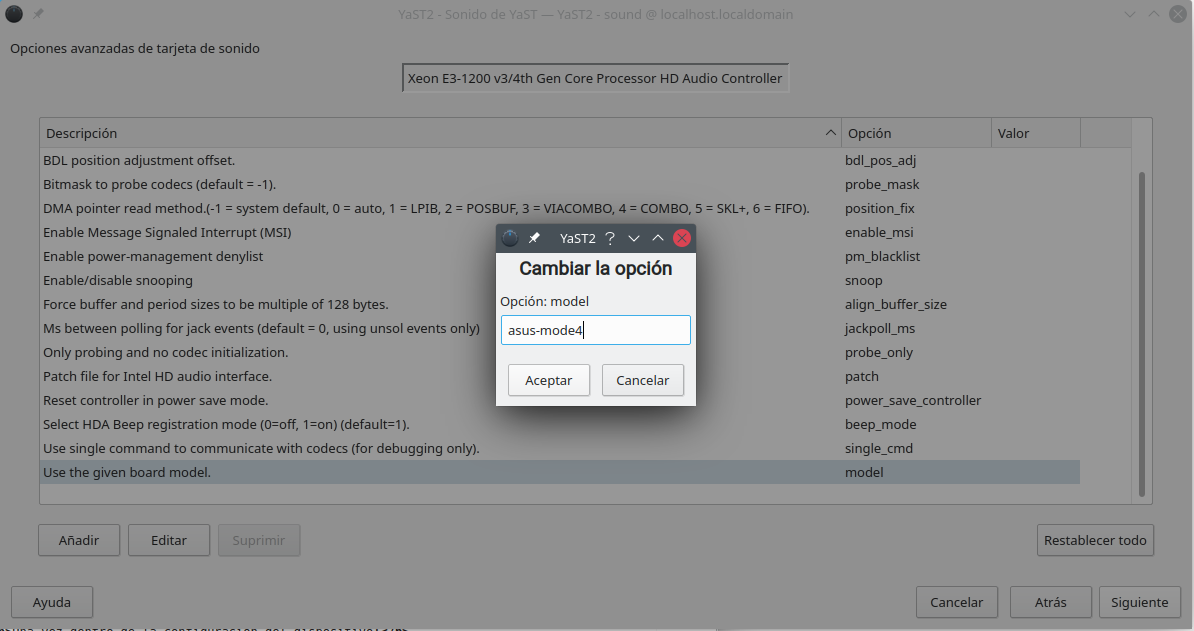The image size is (1194, 631).
Task: Click the main window pin icon
Action: pyautogui.click(x=38, y=15)
